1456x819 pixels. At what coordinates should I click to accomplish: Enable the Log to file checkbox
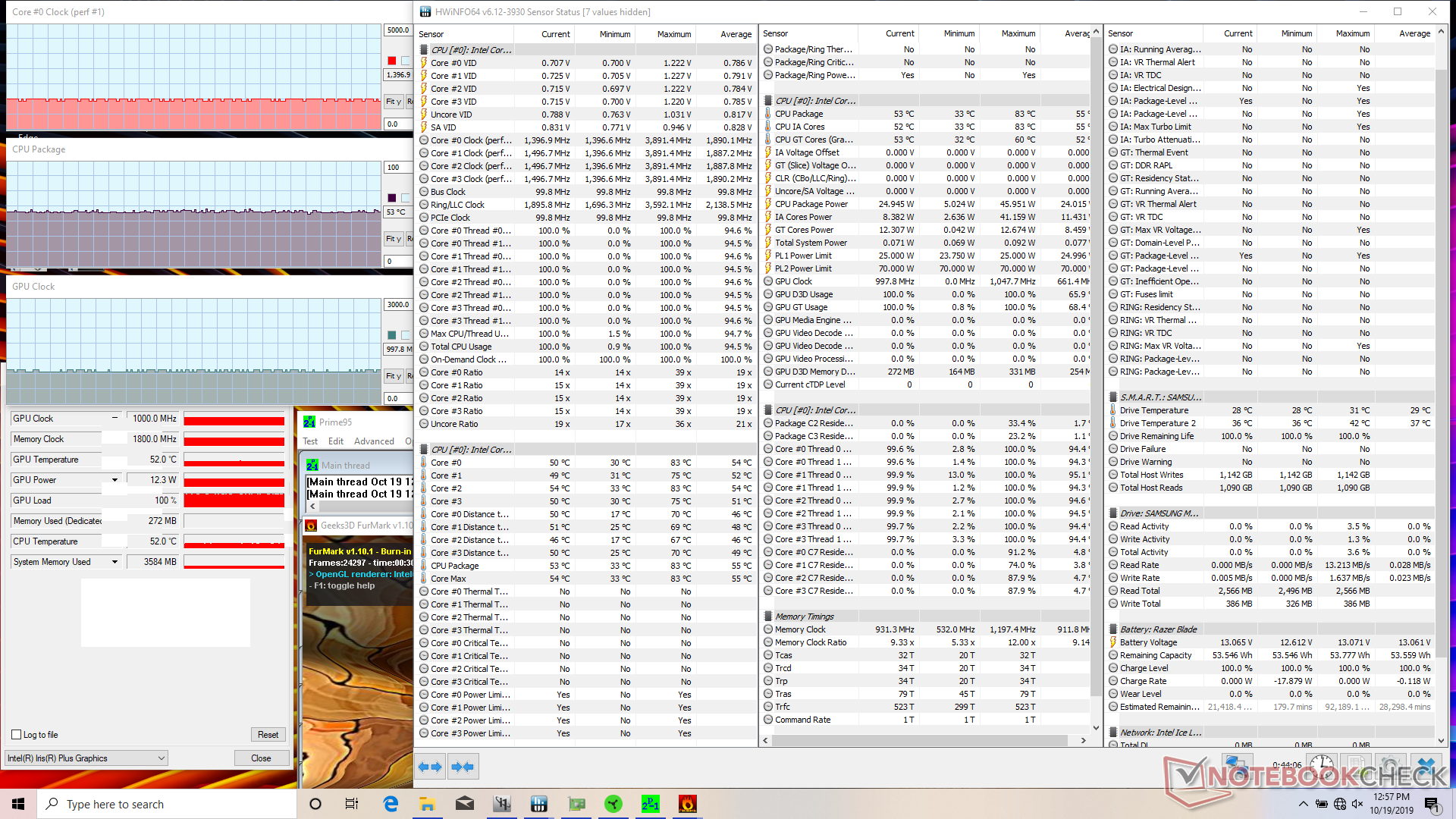17,734
